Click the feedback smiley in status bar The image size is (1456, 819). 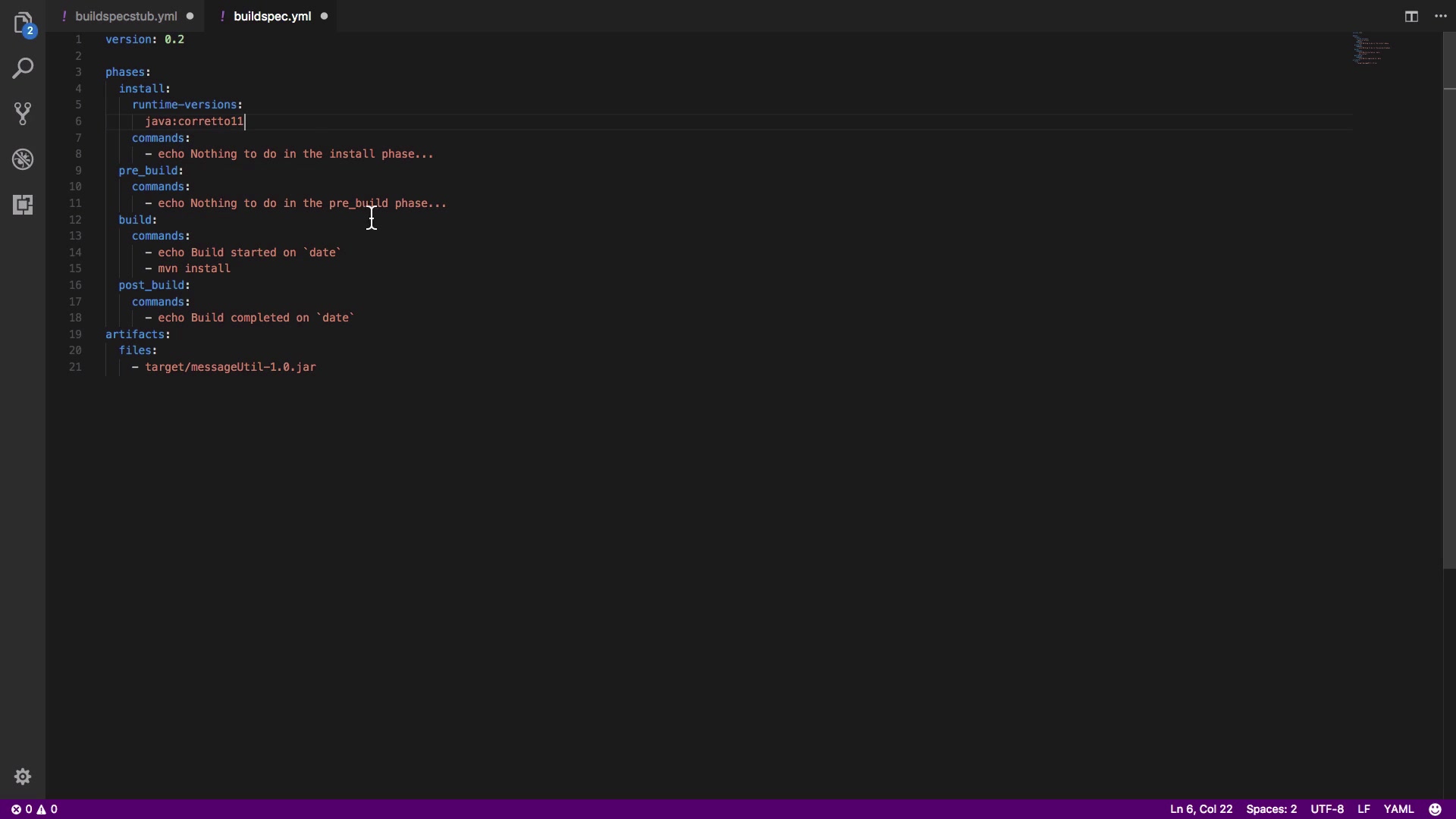point(1435,809)
